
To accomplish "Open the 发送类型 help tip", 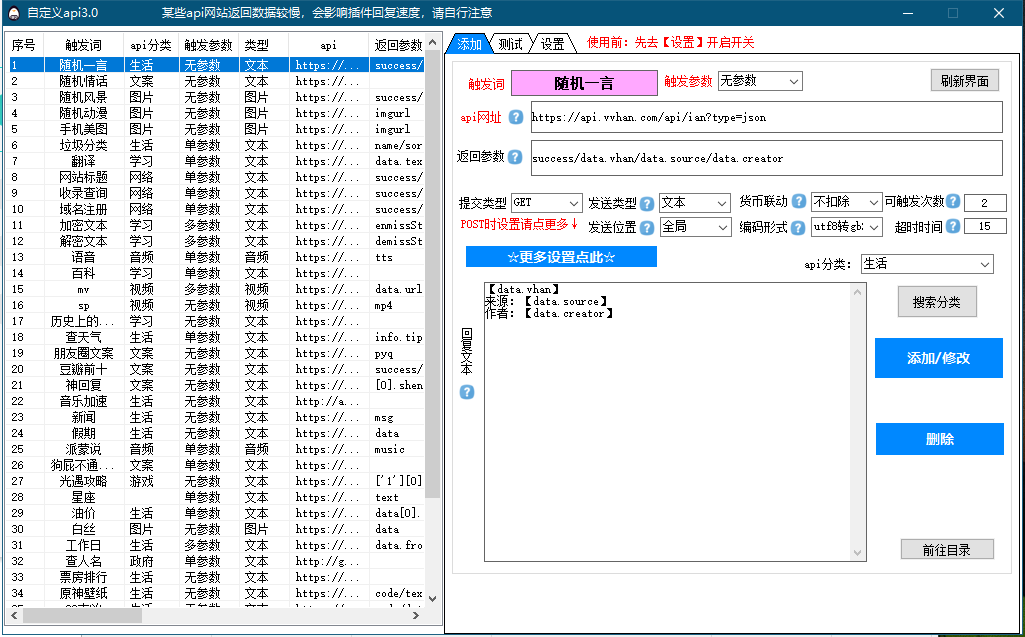I will [x=648, y=201].
